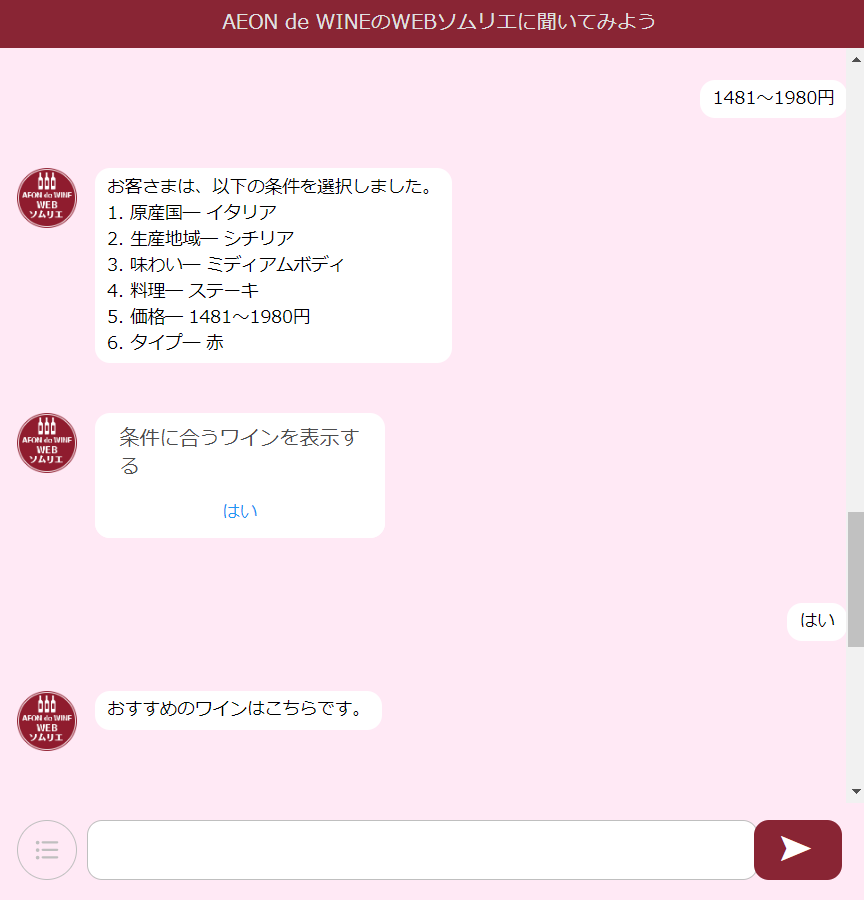
Task: Click the 条件に合うワインを表示する card text
Action: (239, 451)
